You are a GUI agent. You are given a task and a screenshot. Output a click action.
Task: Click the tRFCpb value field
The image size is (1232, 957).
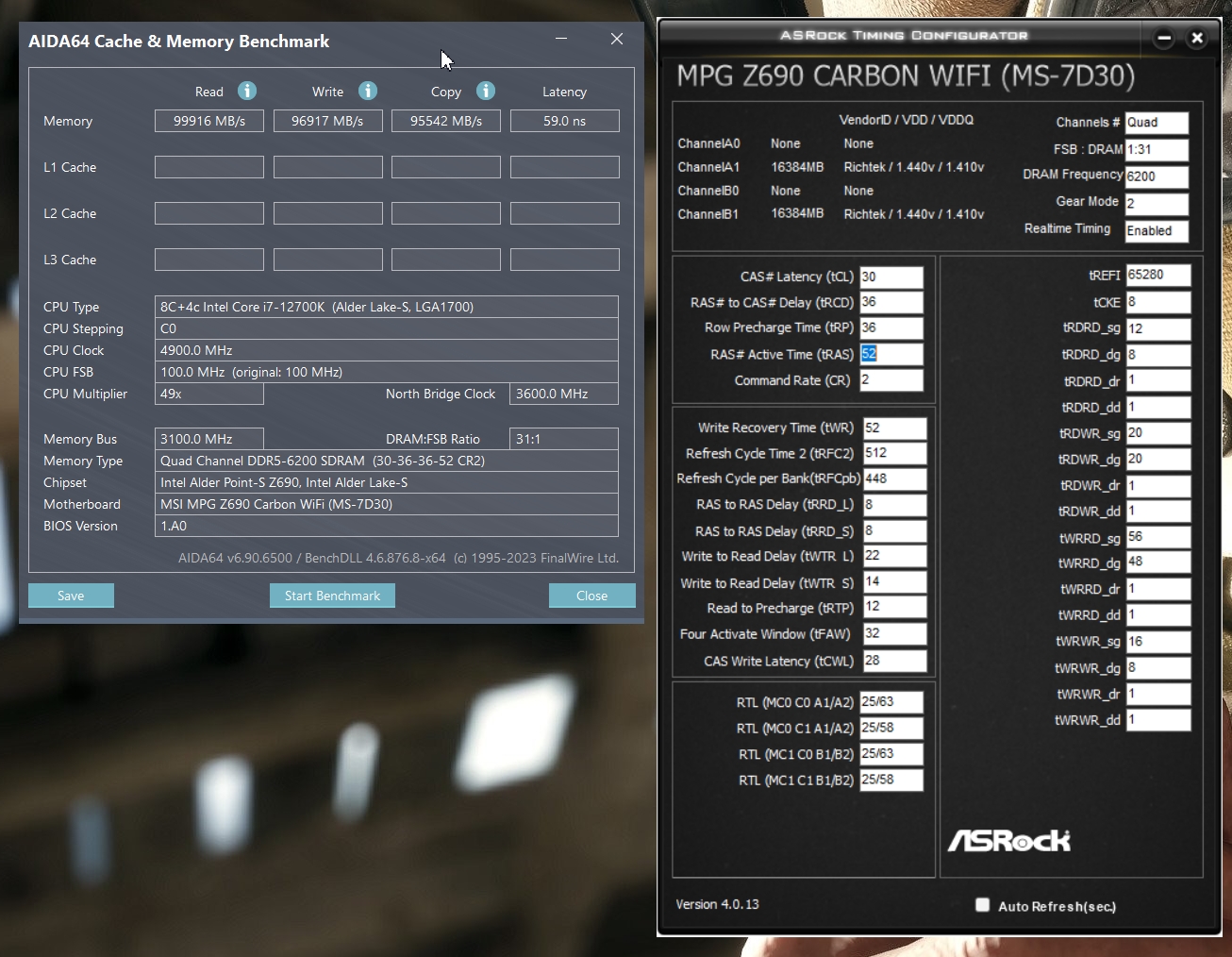tap(894, 478)
